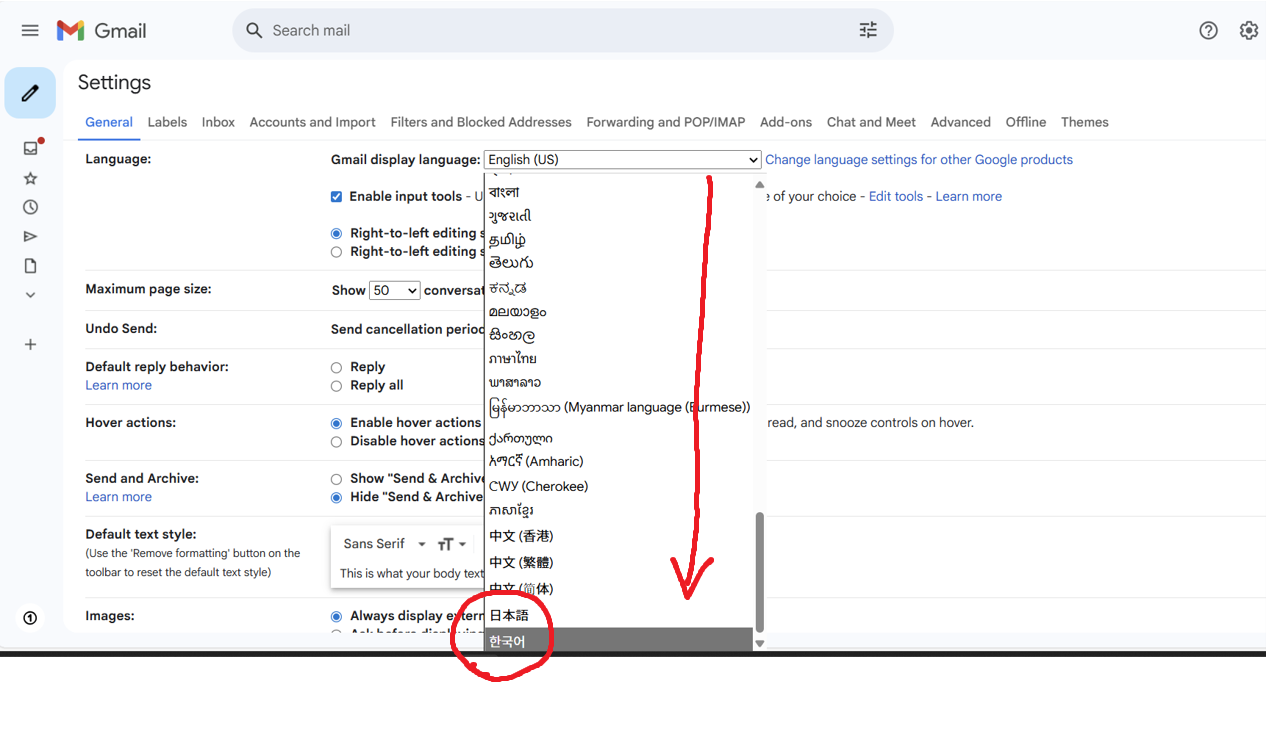Screen dimensions: 1266x729
Task: Switch to Offline tab
Action: [1026, 122]
